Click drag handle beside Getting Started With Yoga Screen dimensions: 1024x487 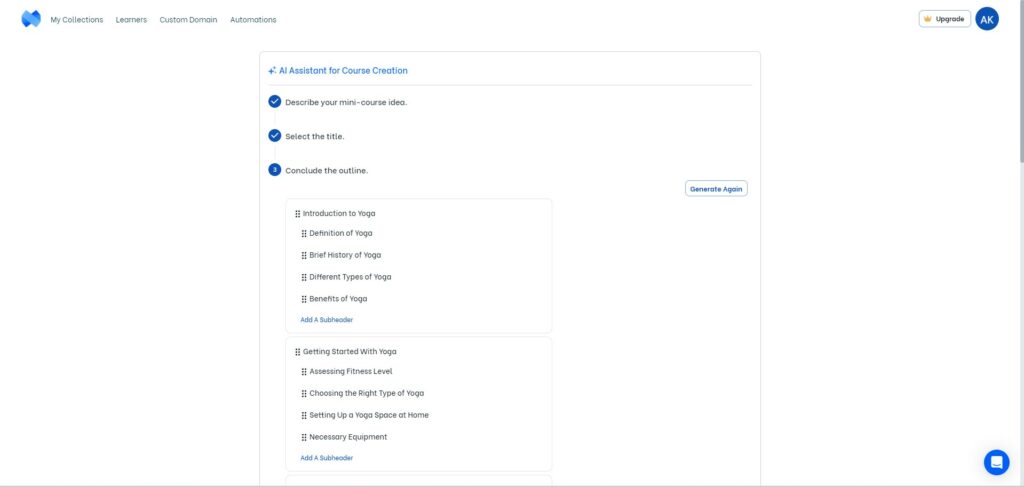tap(298, 352)
